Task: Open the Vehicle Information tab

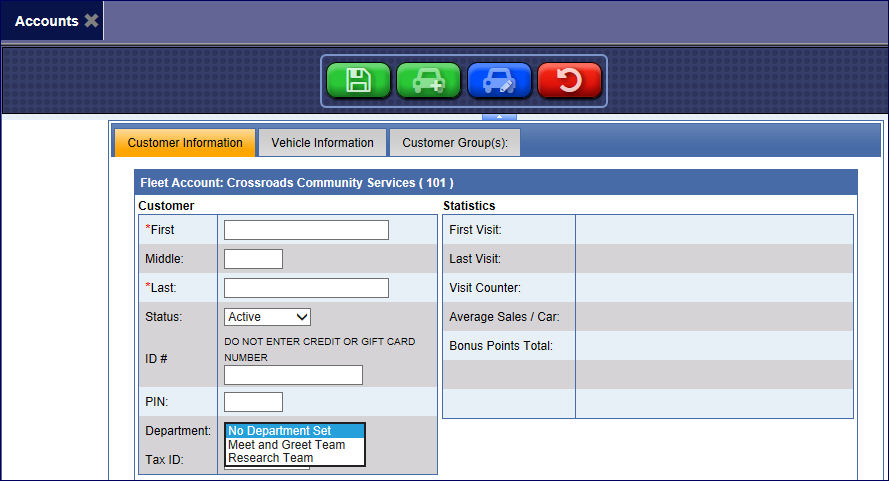Action: point(322,143)
